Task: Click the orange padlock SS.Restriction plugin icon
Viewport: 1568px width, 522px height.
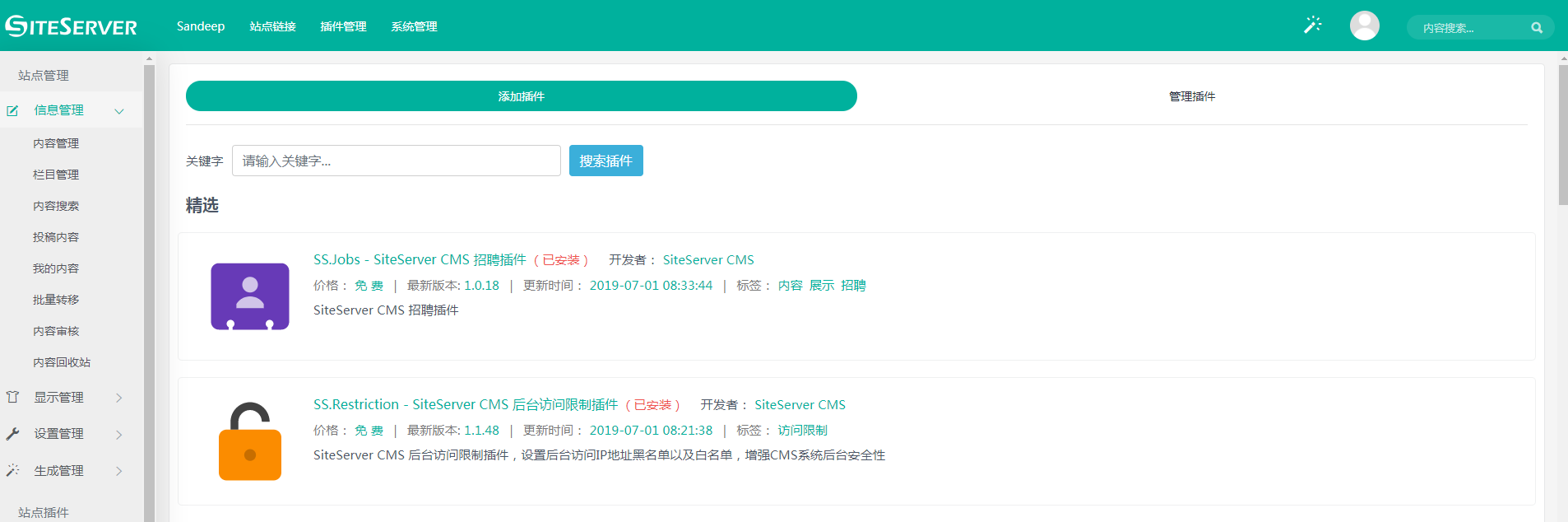Action: click(x=250, y=441)
